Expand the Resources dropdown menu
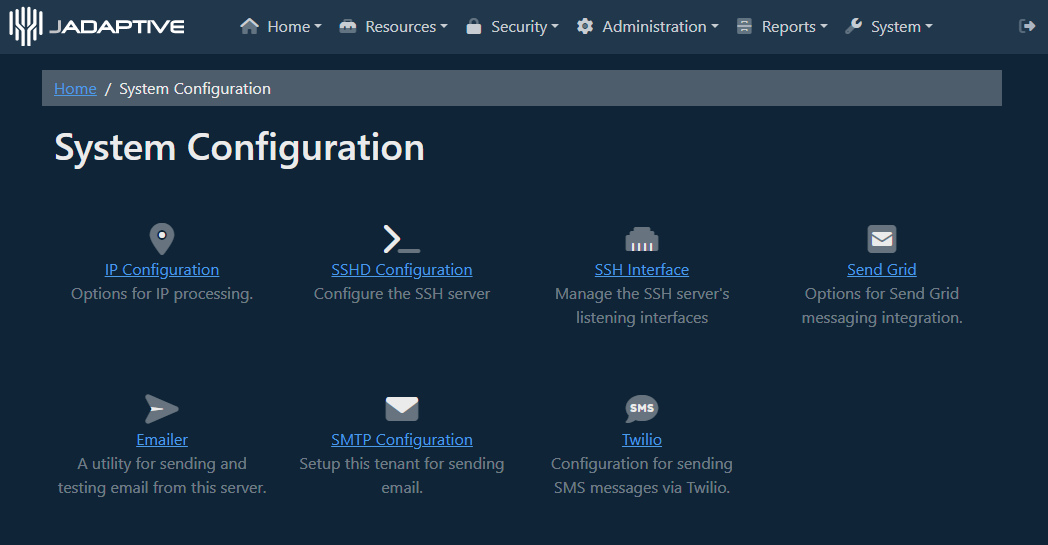 point(393,27)
